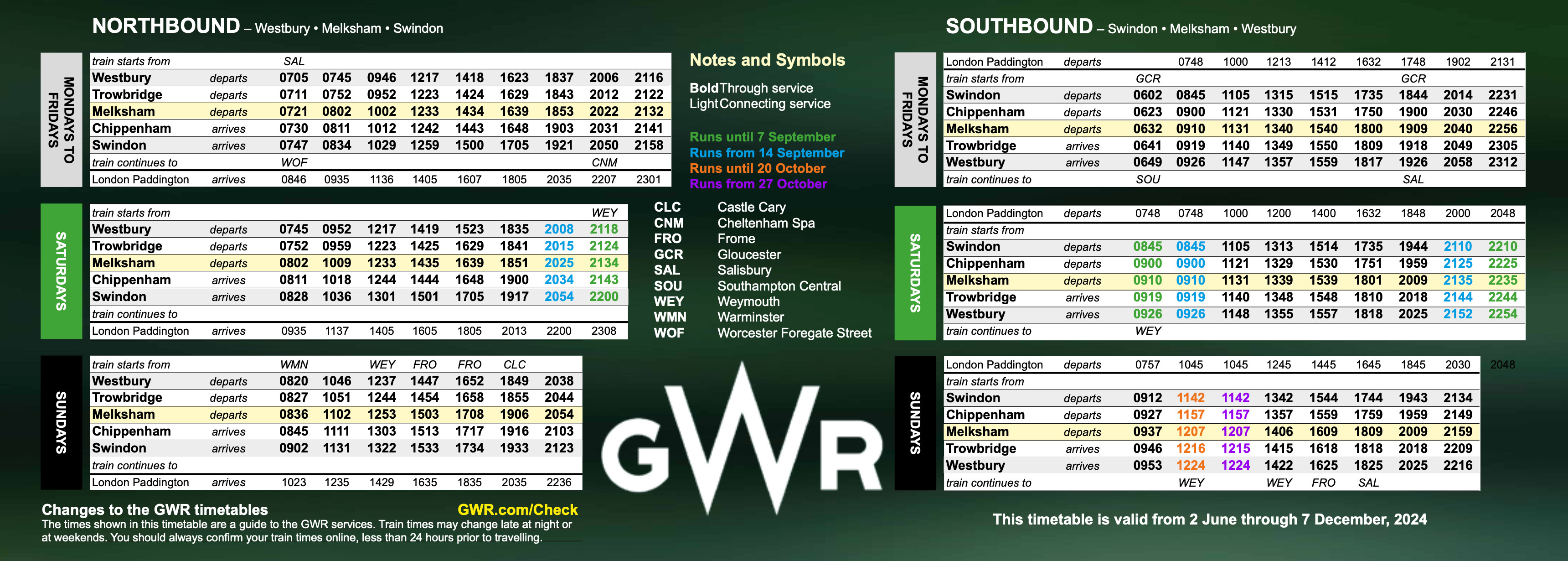The width and height of the screenshot is (1568, 561).
Task: Click northbound weekday Melksham 0721 departure
Action: pos(294,112)
